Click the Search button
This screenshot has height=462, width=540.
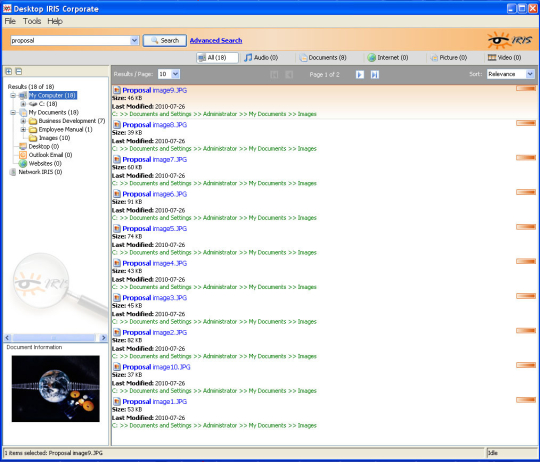[165, 41]
